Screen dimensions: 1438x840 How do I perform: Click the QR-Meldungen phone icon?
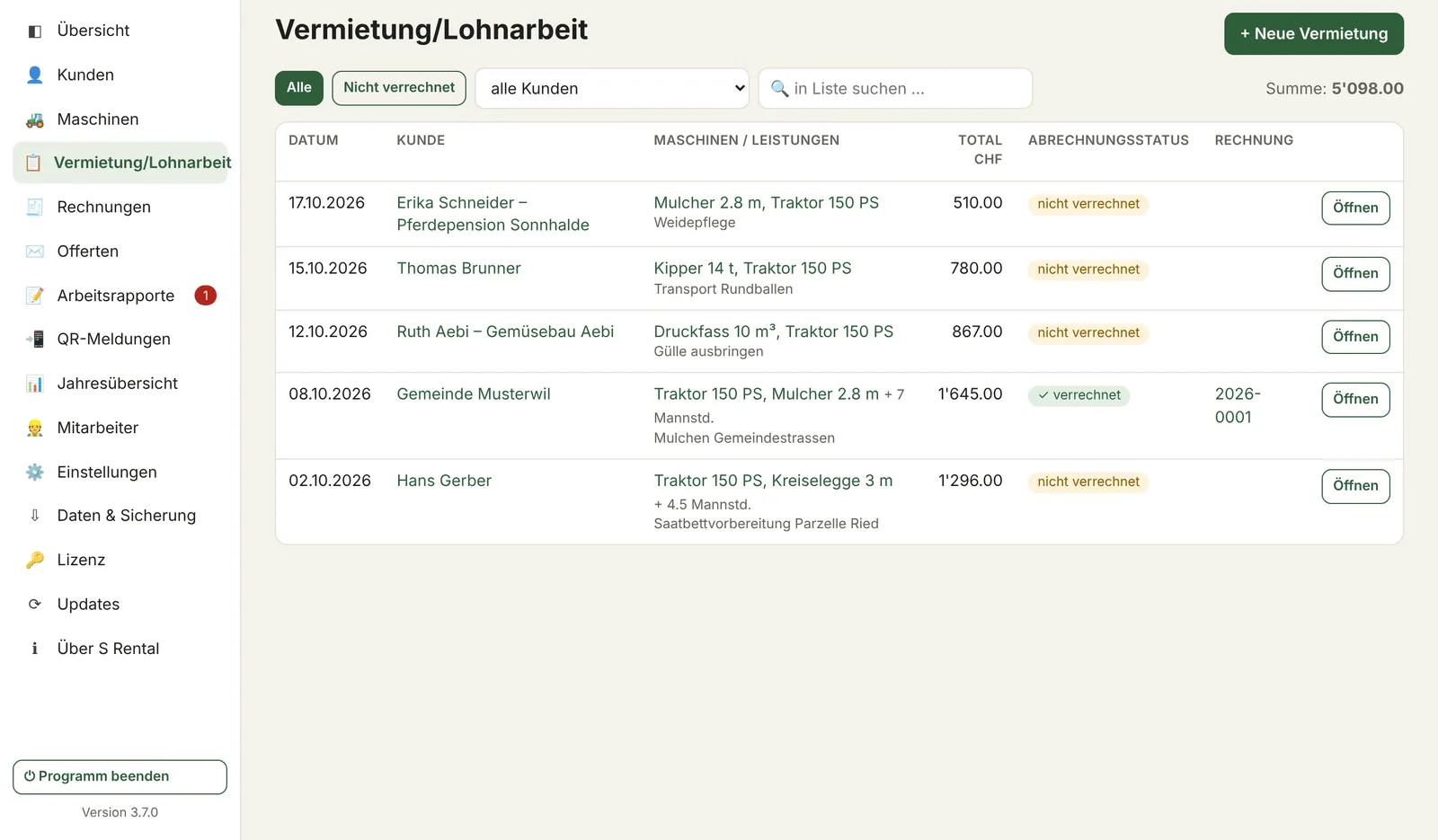tap(35, 340)
